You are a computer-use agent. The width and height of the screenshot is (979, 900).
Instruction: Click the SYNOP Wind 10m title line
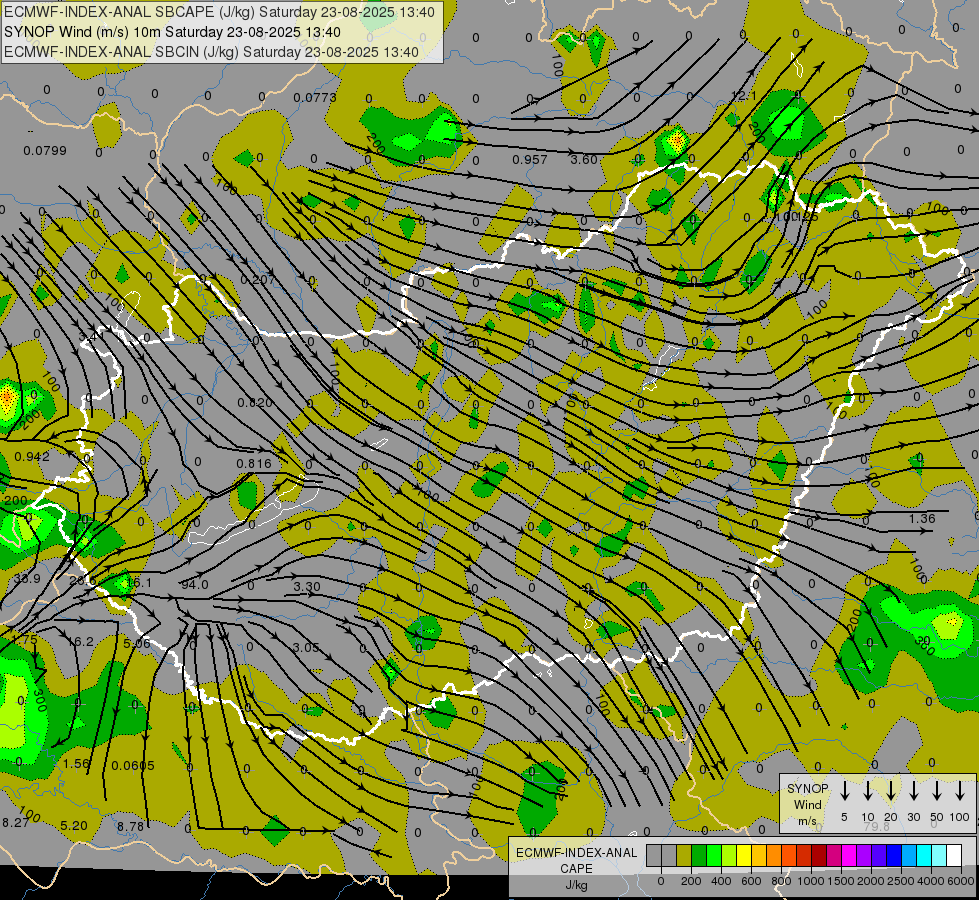coord(172,32)
